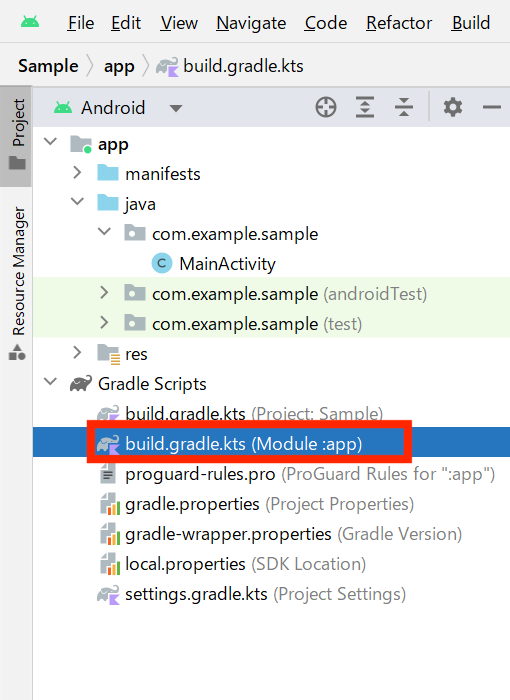Screen dimensions: 510x700
Task: Open the Navigate menu
Action: (251, 23)
